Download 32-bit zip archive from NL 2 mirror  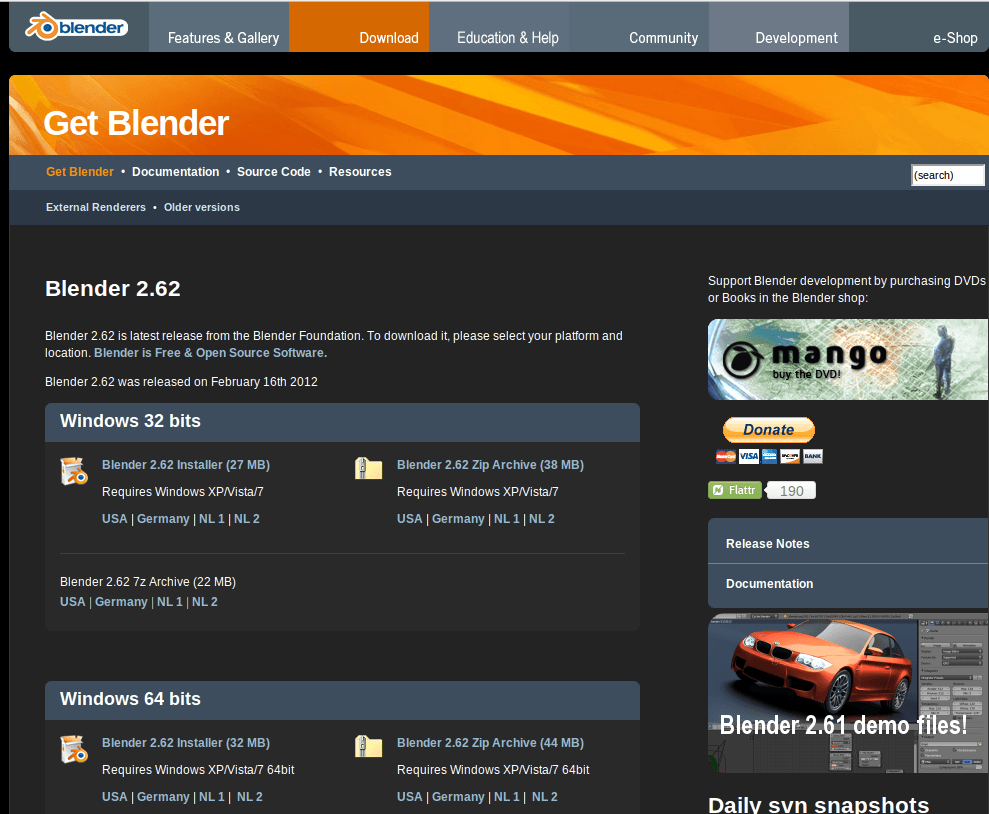pos(542,519)
